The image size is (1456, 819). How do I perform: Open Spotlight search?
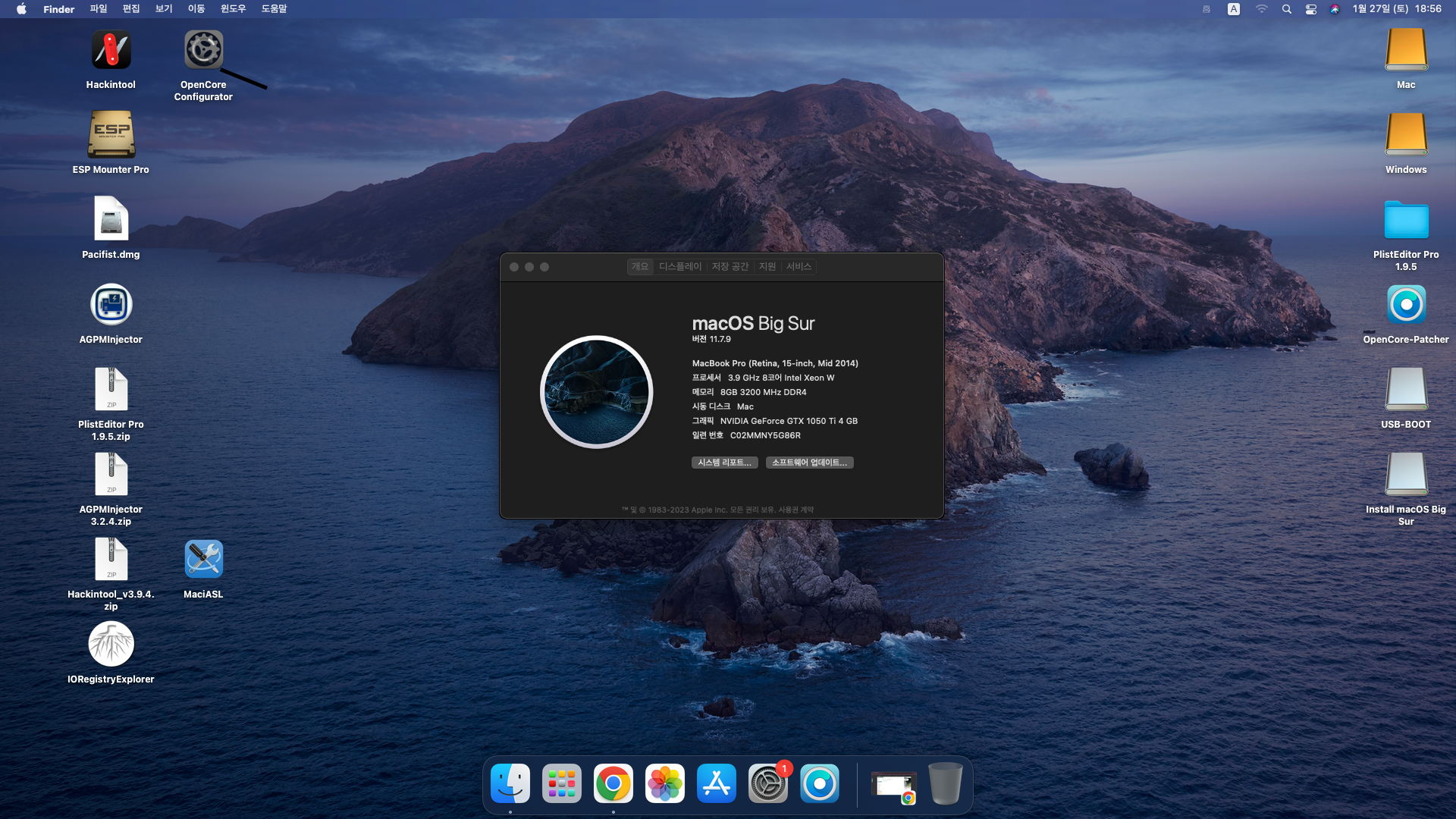pyautogui.click(x=1286, y=9)
